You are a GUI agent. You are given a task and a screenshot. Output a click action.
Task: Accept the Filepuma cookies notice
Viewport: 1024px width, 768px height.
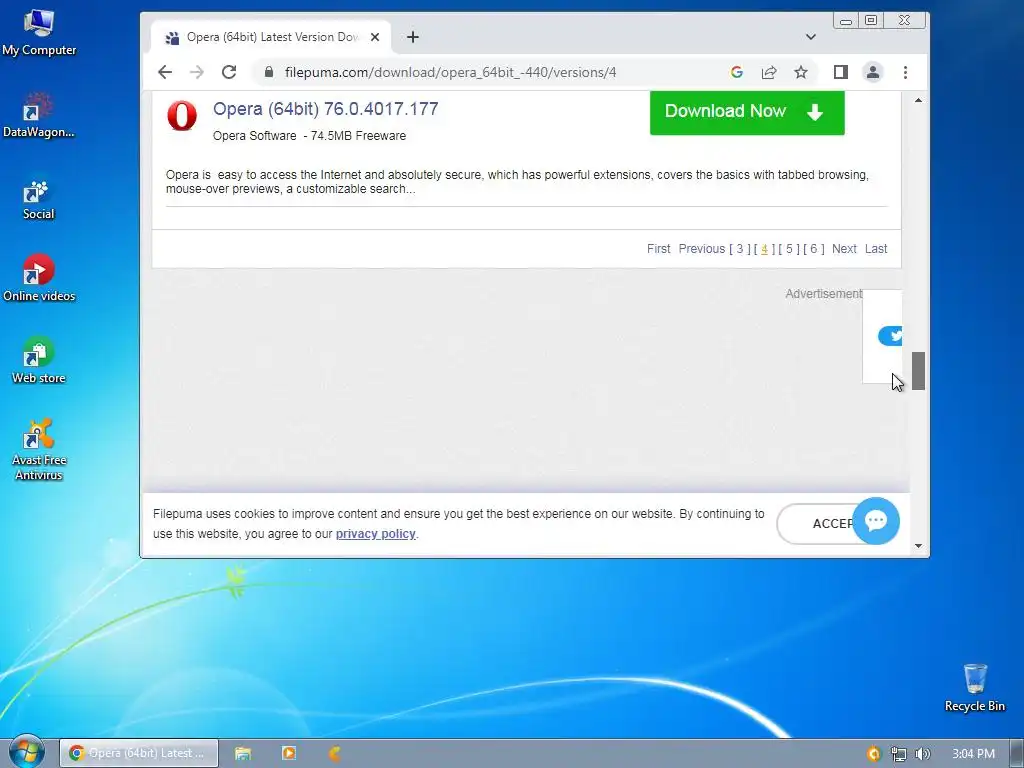click(x=816, y=524)
